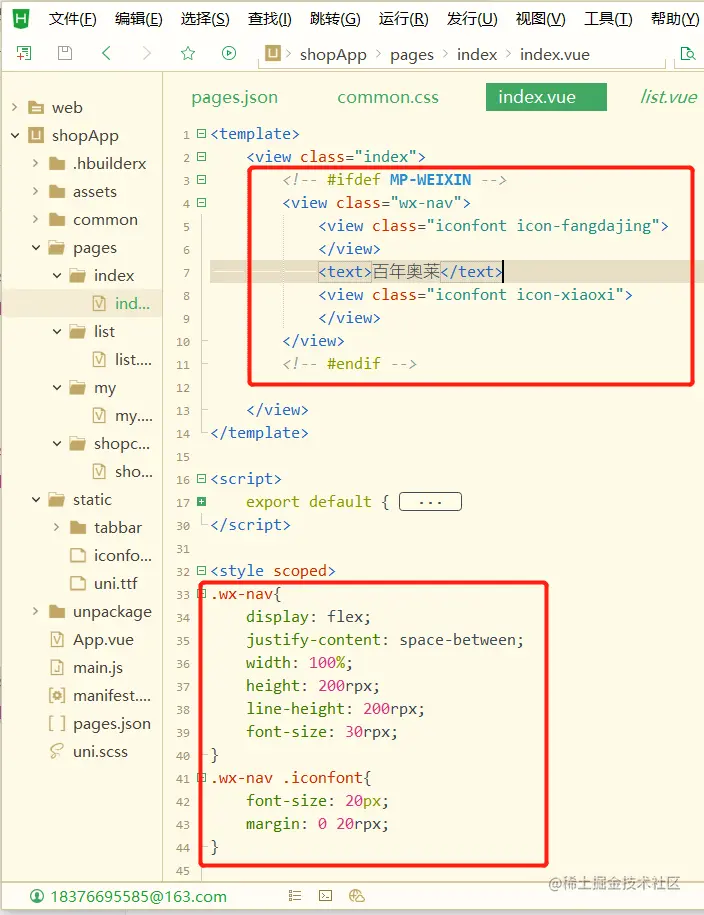Image resolution: width=704 pixels, height=915 pixels.
Task: Open the 查找(I) menu
Action: [270, 19]
